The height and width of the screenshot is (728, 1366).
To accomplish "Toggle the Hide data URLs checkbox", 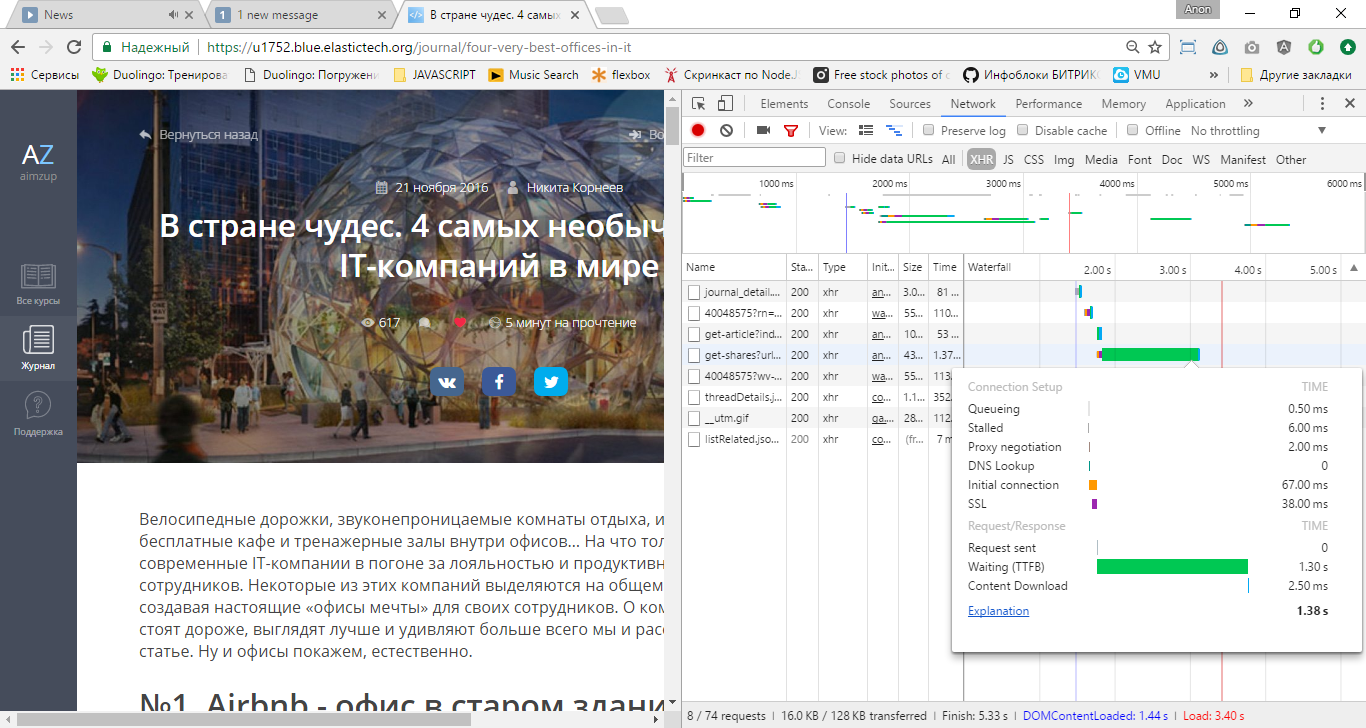I will click(840, 158).
